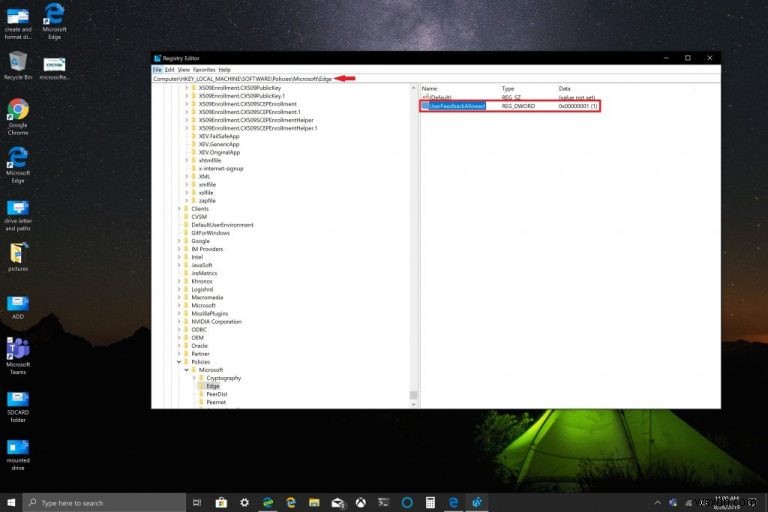Open the microsofte... desktop file beside Recycle Bin
This screenshot has height=512, width=768.
[x=54, y=69]
